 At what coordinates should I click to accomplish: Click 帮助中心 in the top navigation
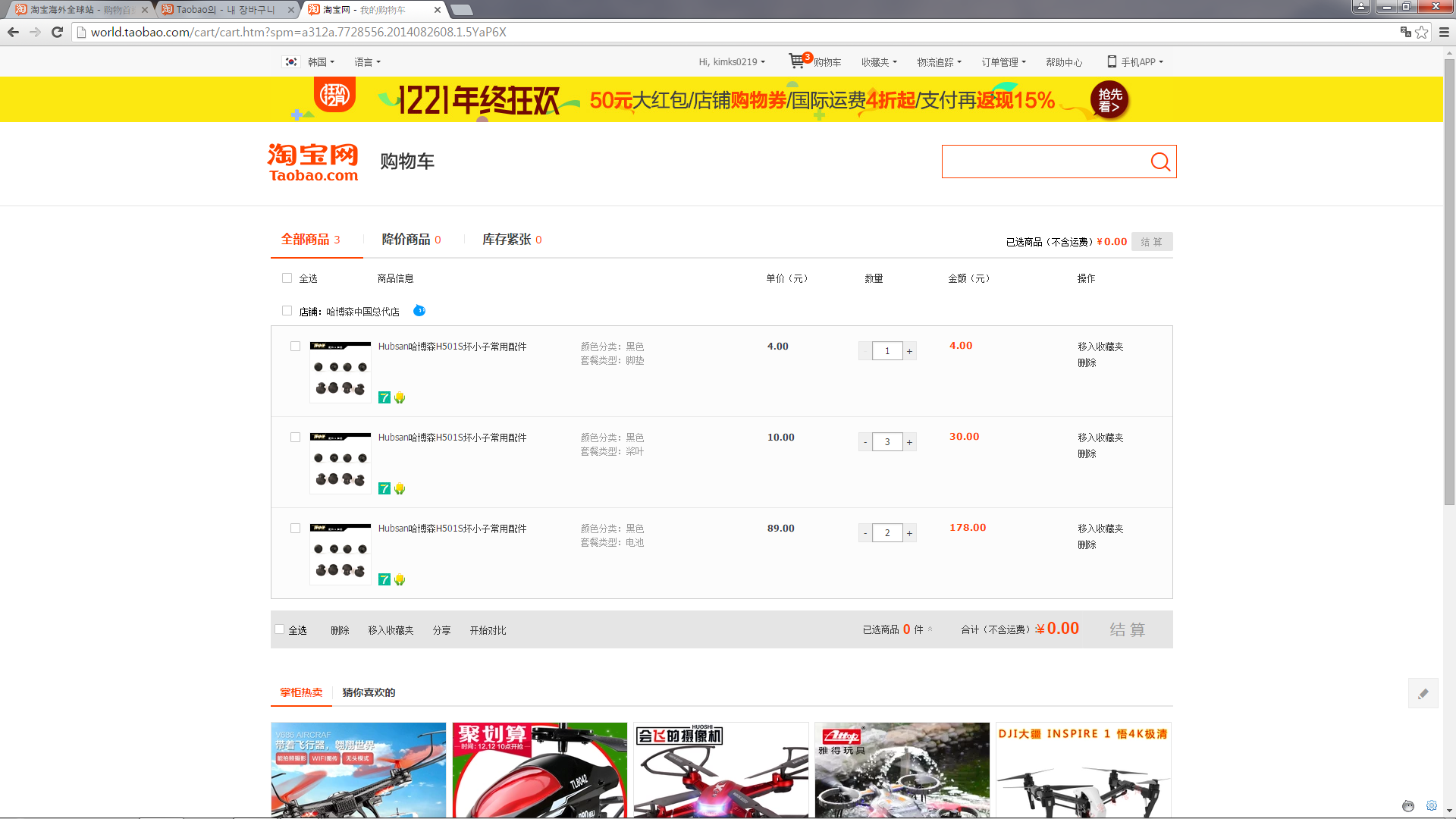point(1063,62)
